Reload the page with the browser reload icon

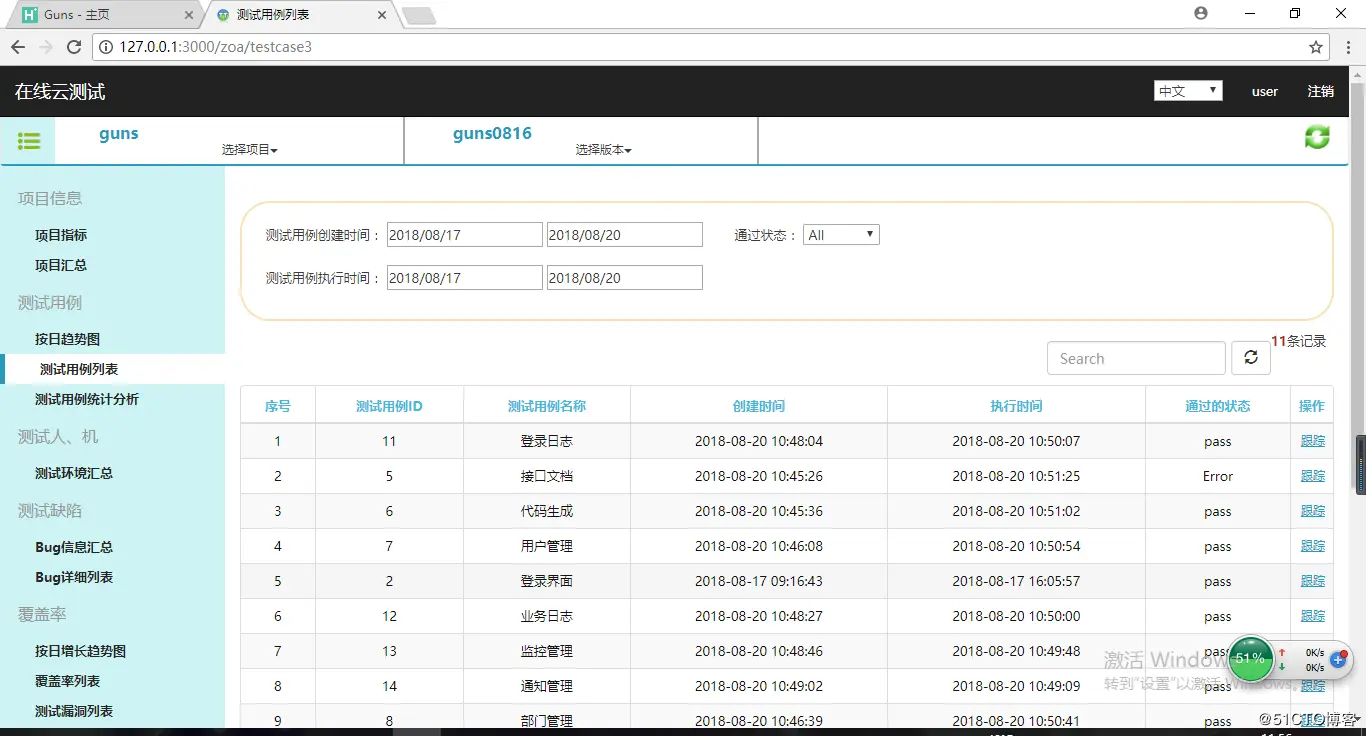coord(73,46)
